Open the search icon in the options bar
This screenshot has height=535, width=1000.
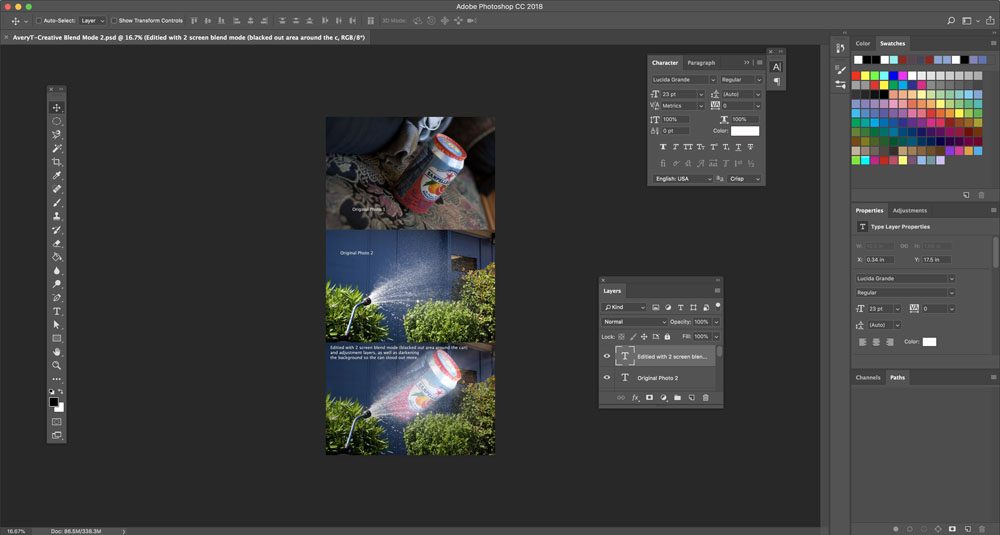coord(951,20)
